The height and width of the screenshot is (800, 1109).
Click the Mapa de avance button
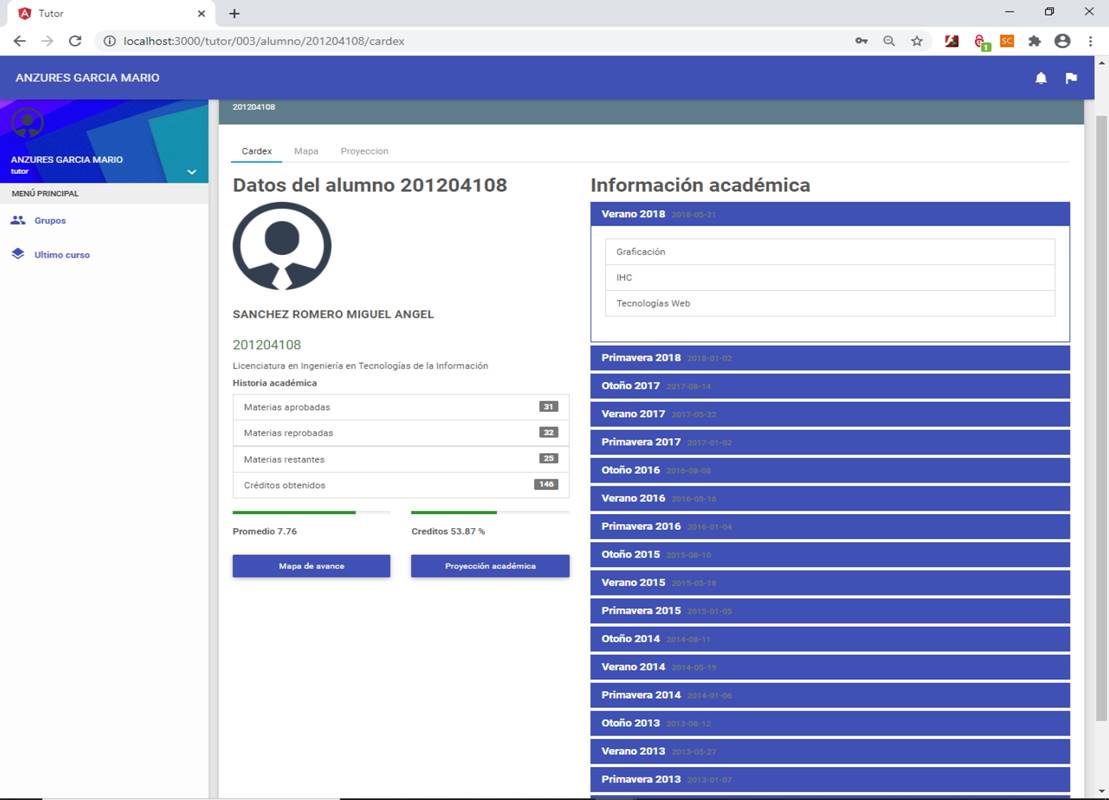click(311, 566)
